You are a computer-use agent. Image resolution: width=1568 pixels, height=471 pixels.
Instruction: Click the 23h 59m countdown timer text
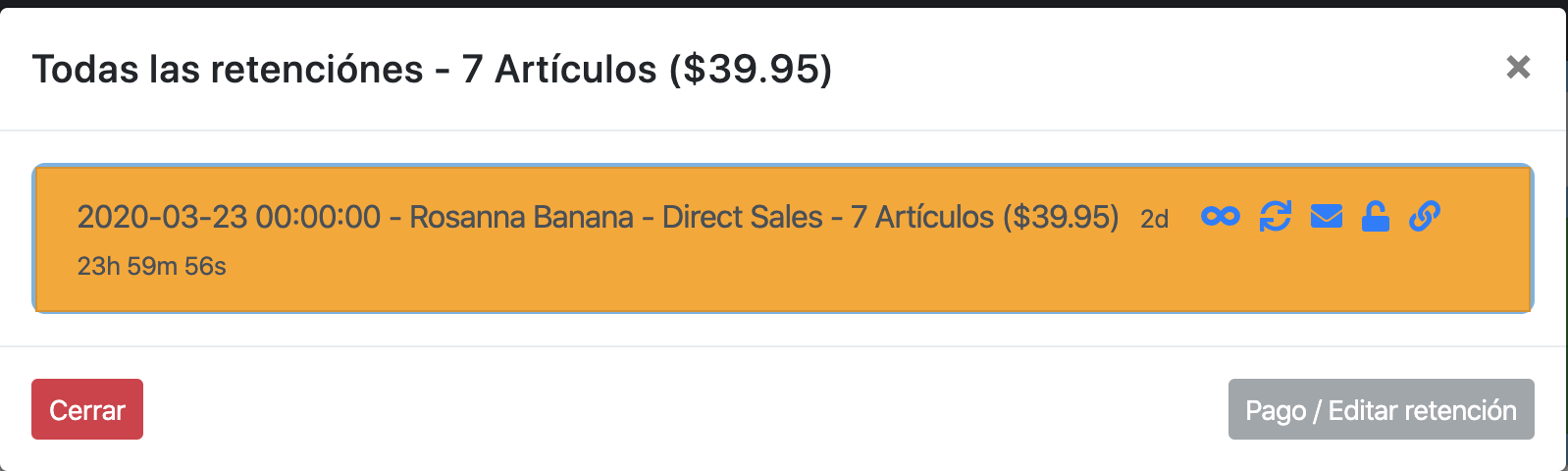(152, 266)
